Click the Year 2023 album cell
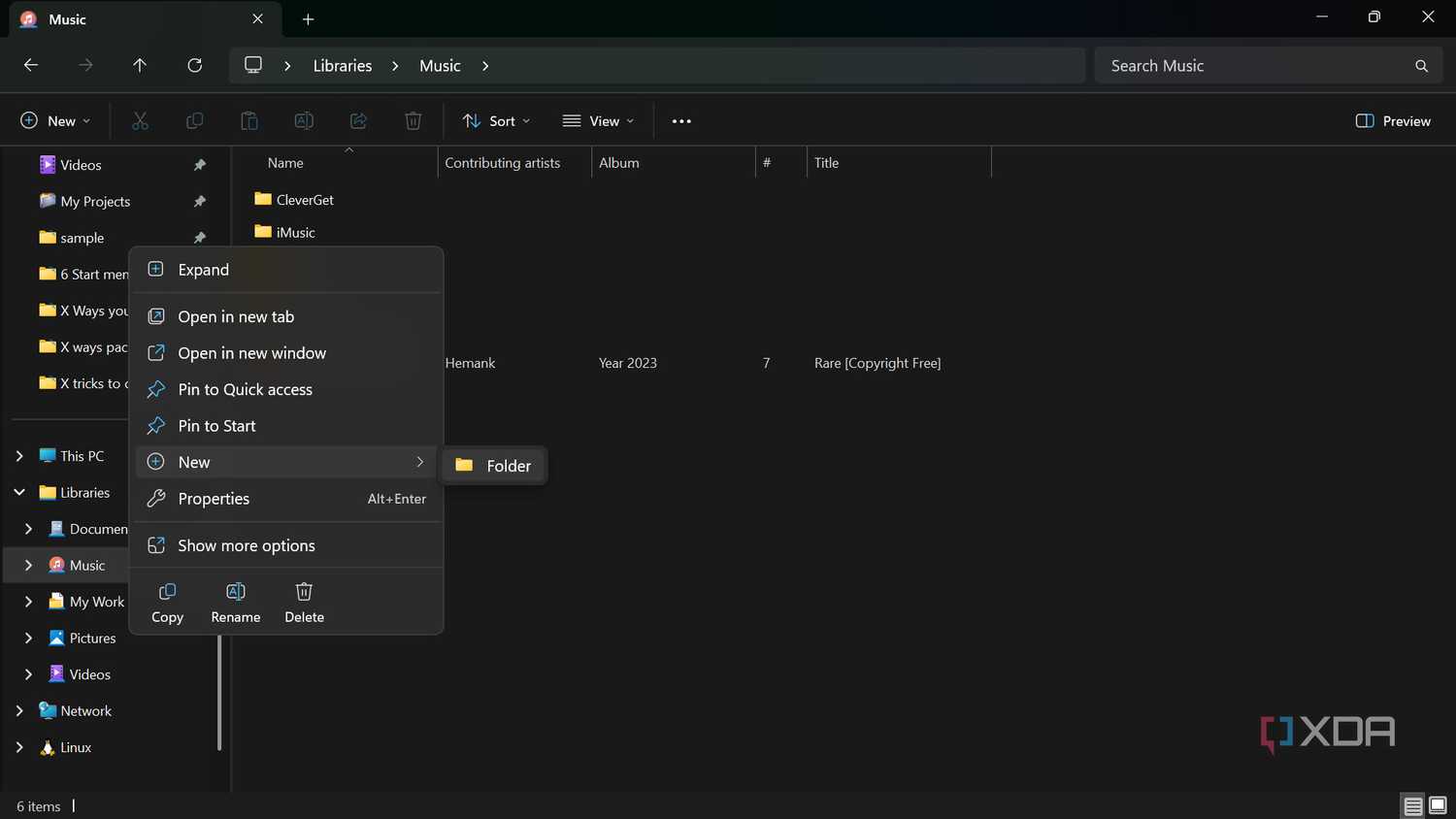 coord(628,363)
